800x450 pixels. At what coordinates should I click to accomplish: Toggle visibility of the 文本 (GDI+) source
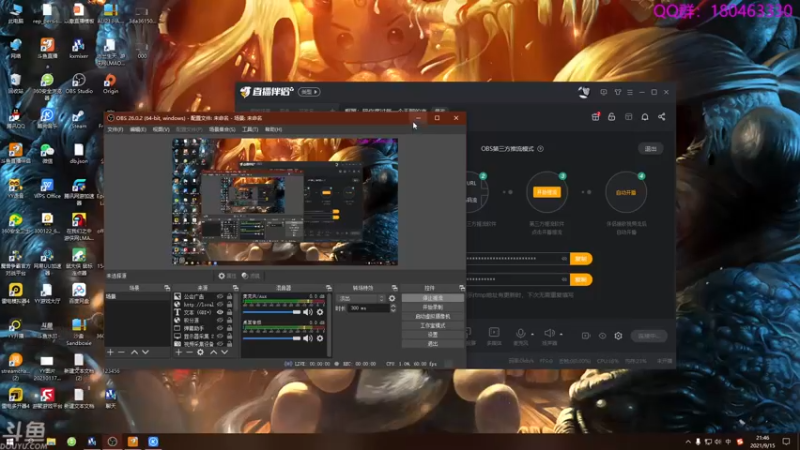(x=220, y=312)
